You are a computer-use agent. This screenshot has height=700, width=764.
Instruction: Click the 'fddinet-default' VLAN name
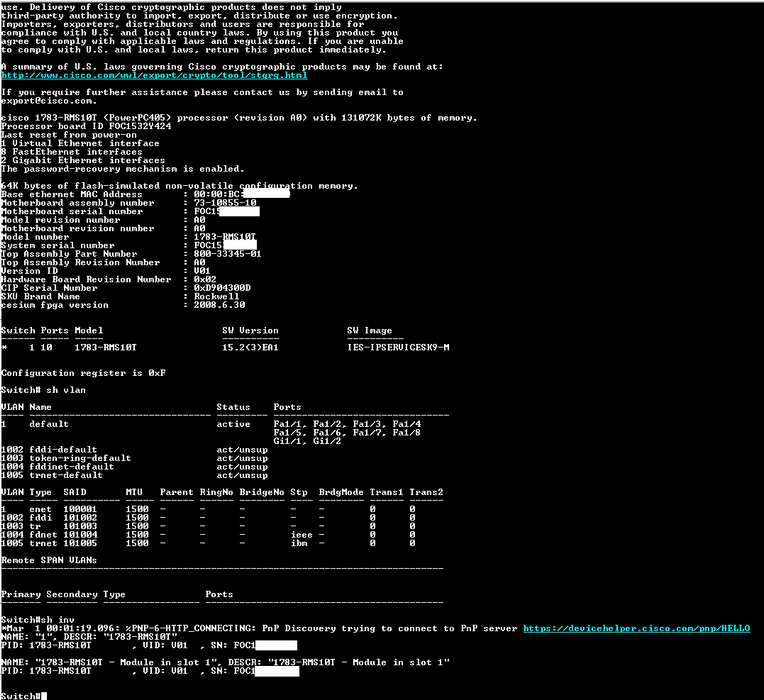pos(72,467)
